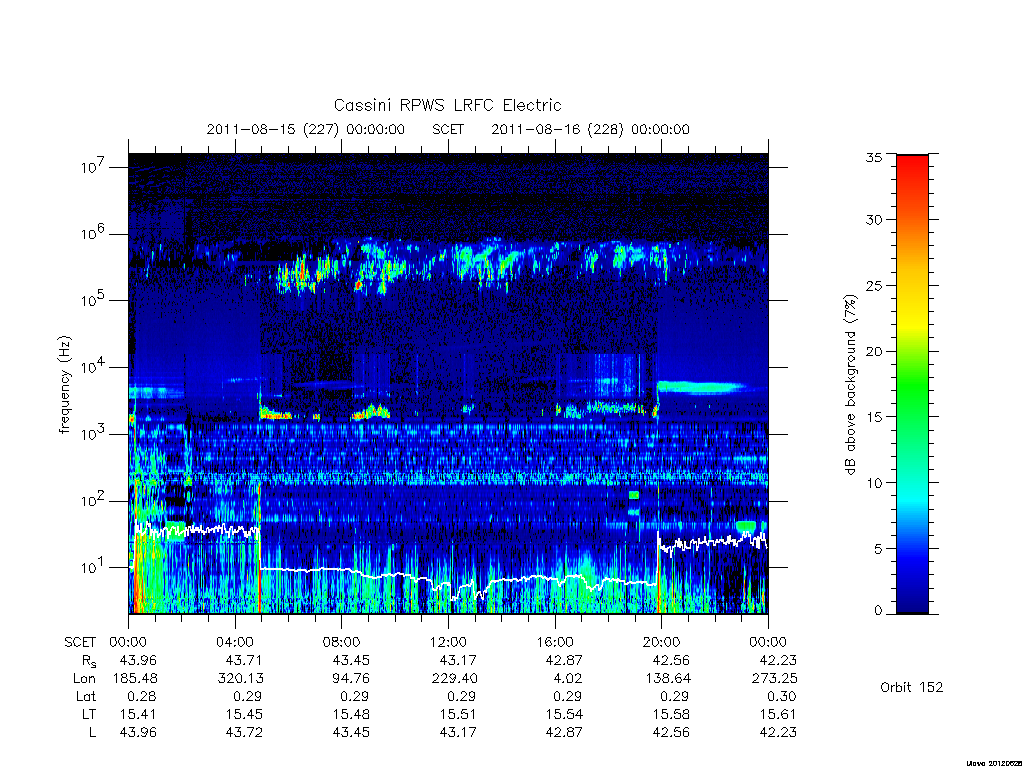The height and width of the screenshot is (768, 1024).
Task: Click the colorbar value '35'
Action: tap(873, 157)
